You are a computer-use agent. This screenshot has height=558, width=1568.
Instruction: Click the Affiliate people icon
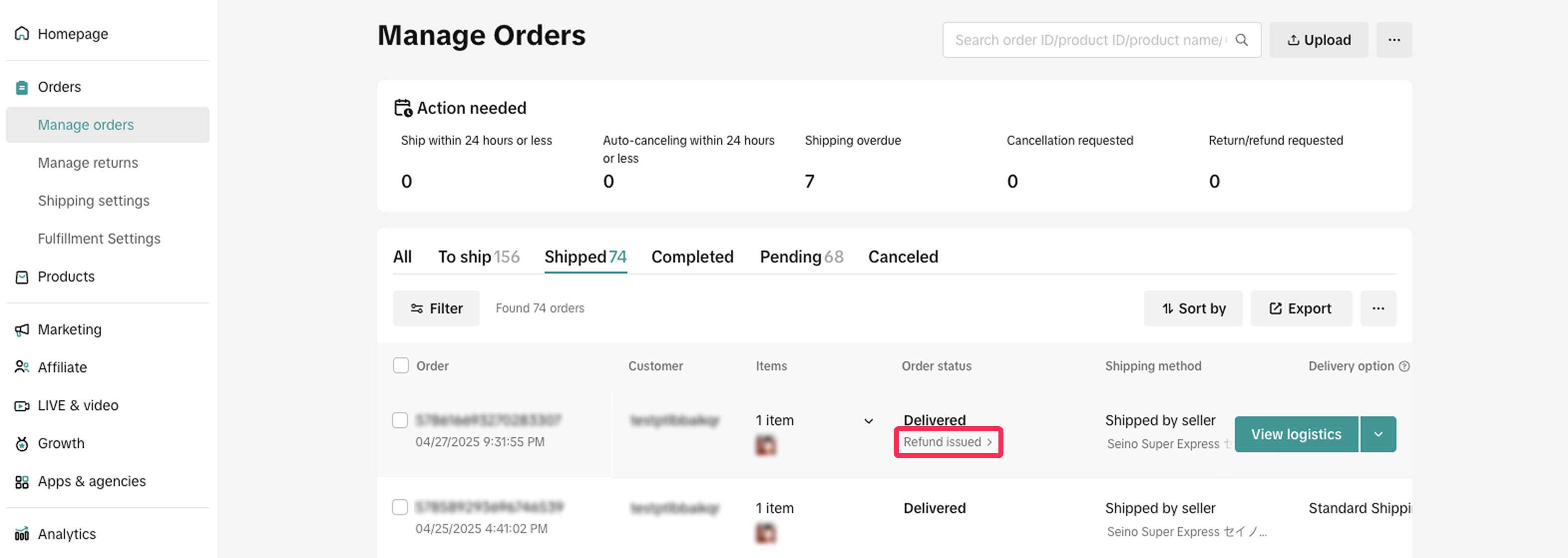(x=22, y=367)
